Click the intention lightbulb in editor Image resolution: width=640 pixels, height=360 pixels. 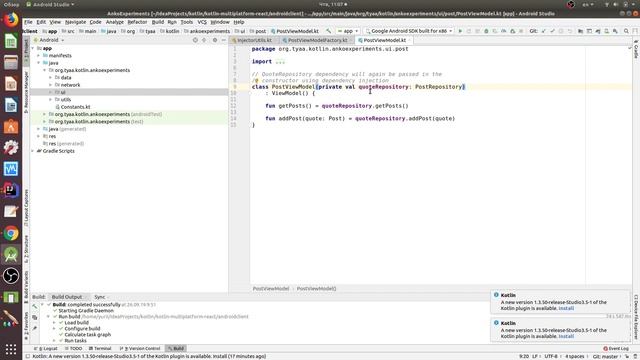tap(256, 81)
